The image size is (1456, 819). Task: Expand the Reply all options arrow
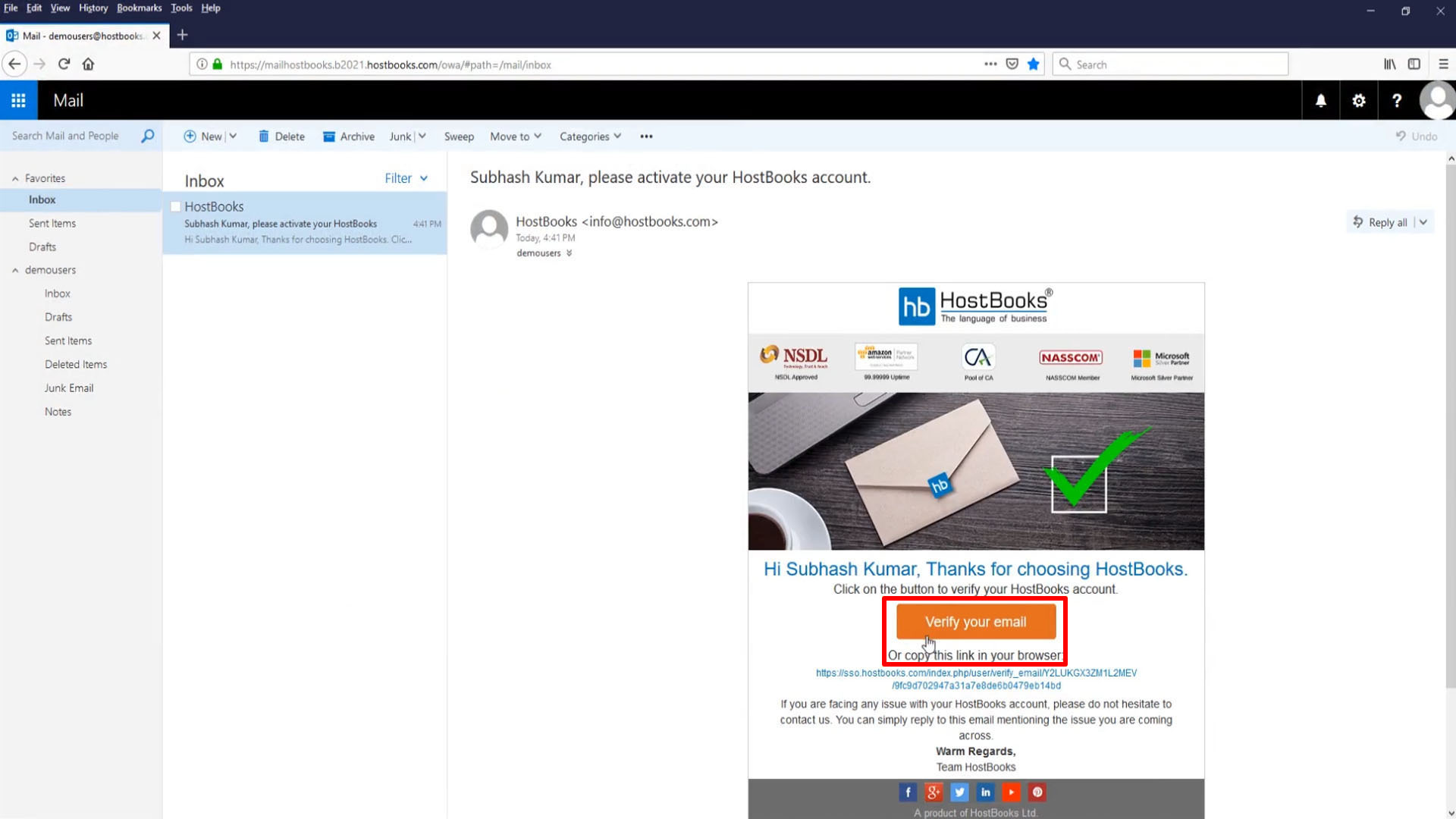[x=1423, y=222]
